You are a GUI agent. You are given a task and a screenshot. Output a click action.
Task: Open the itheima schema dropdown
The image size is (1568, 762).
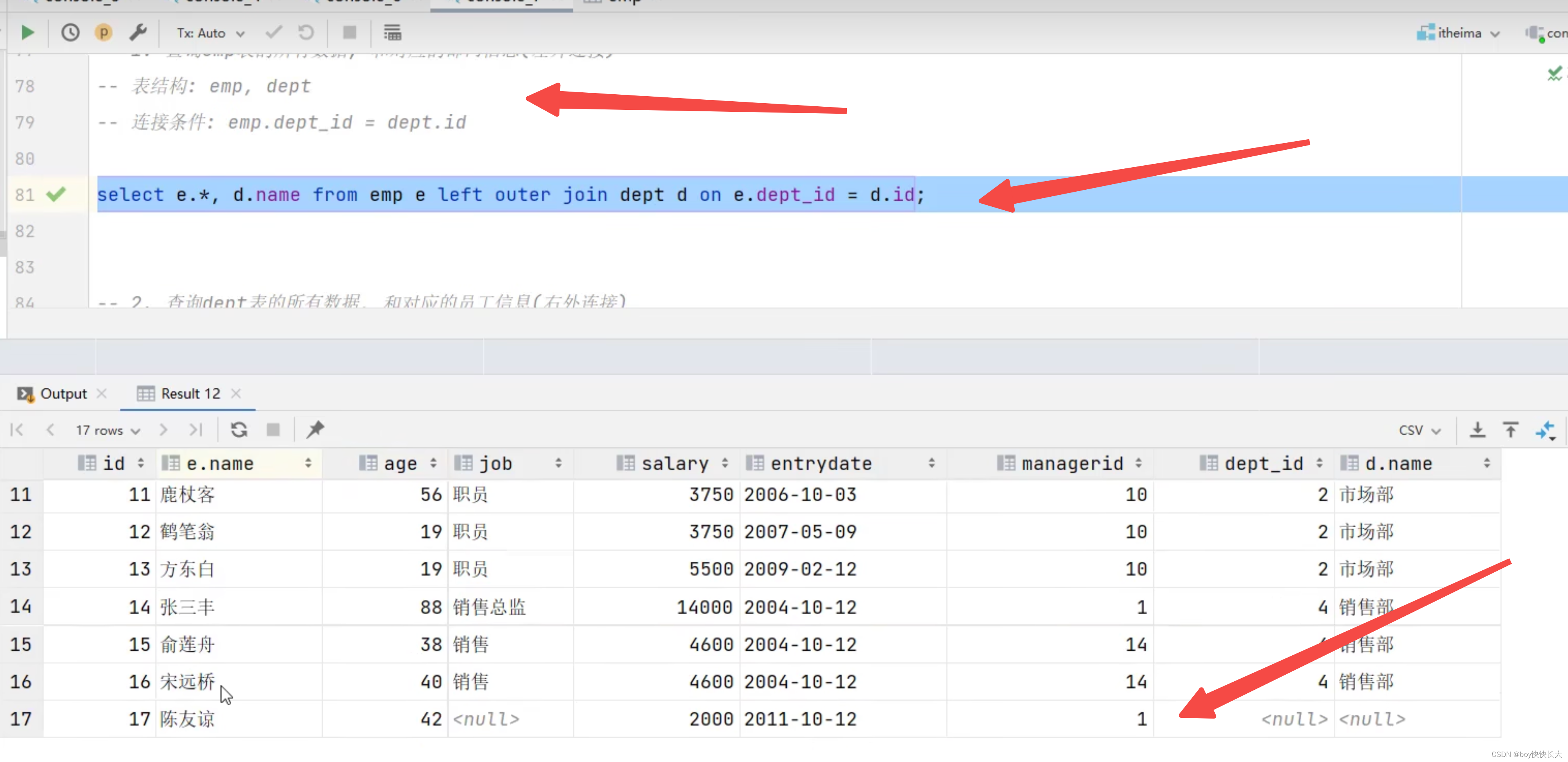tap(1458, 33)
